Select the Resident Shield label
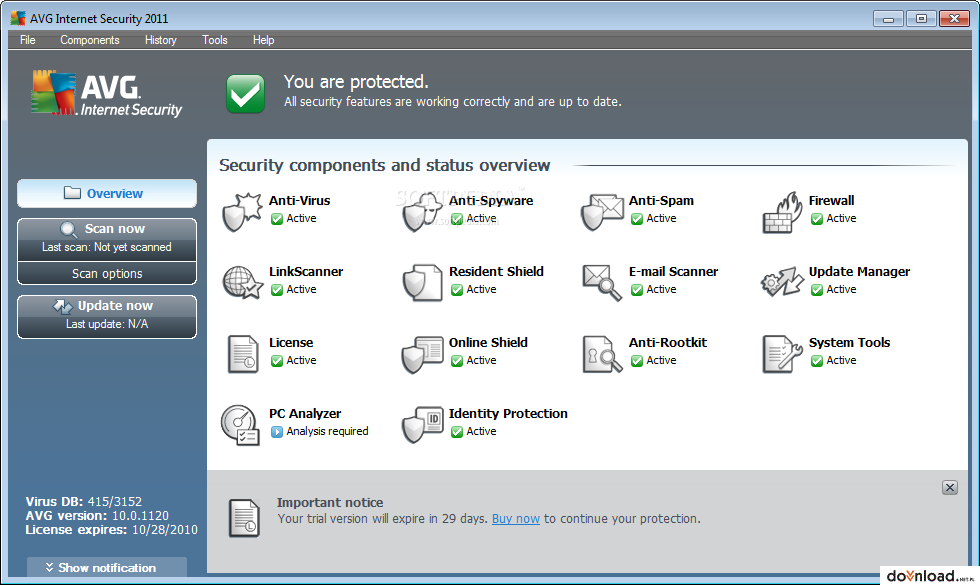 tap(496, 272)
